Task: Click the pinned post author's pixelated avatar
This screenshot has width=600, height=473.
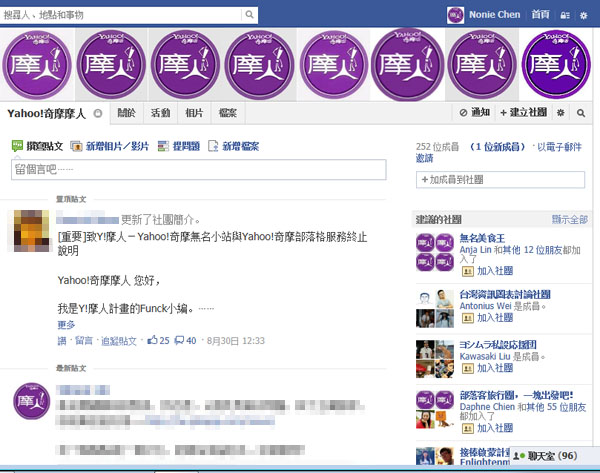Action: point(31,231)
